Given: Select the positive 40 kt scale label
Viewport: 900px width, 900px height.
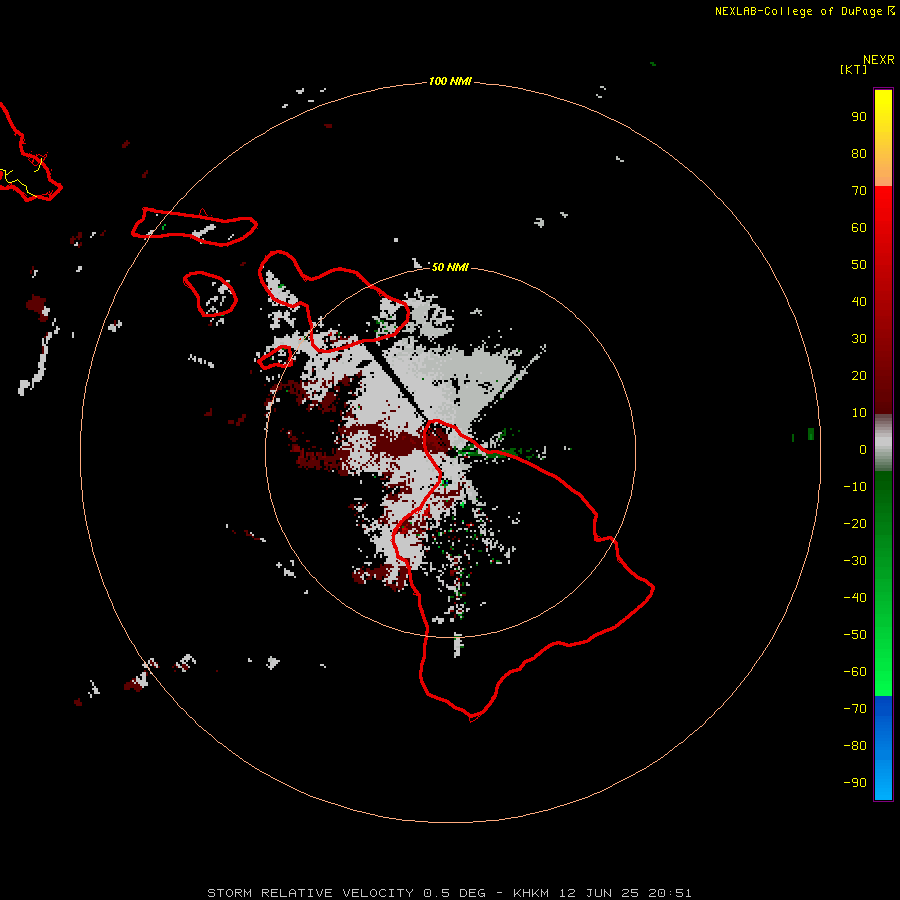Looking at the screenshot, I should click(859, 301).
